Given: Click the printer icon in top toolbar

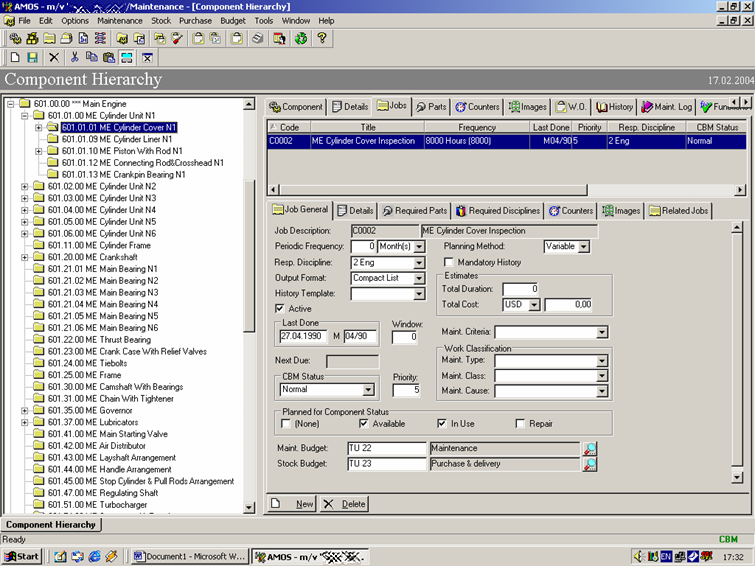Looking at the screenshot, I should [x=257, y=38].
